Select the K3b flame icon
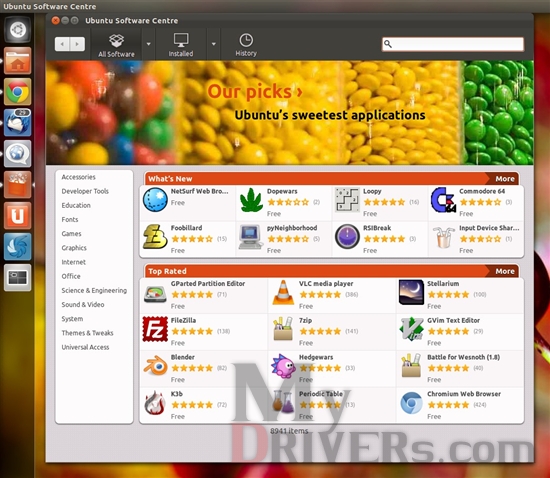 click(155, 403)
